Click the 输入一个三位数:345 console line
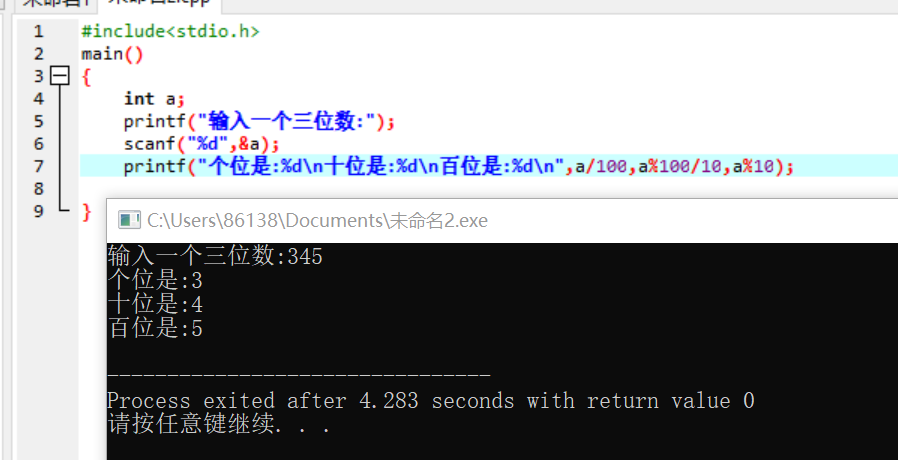Screen dimensions: 898x460 pos(215,256)
